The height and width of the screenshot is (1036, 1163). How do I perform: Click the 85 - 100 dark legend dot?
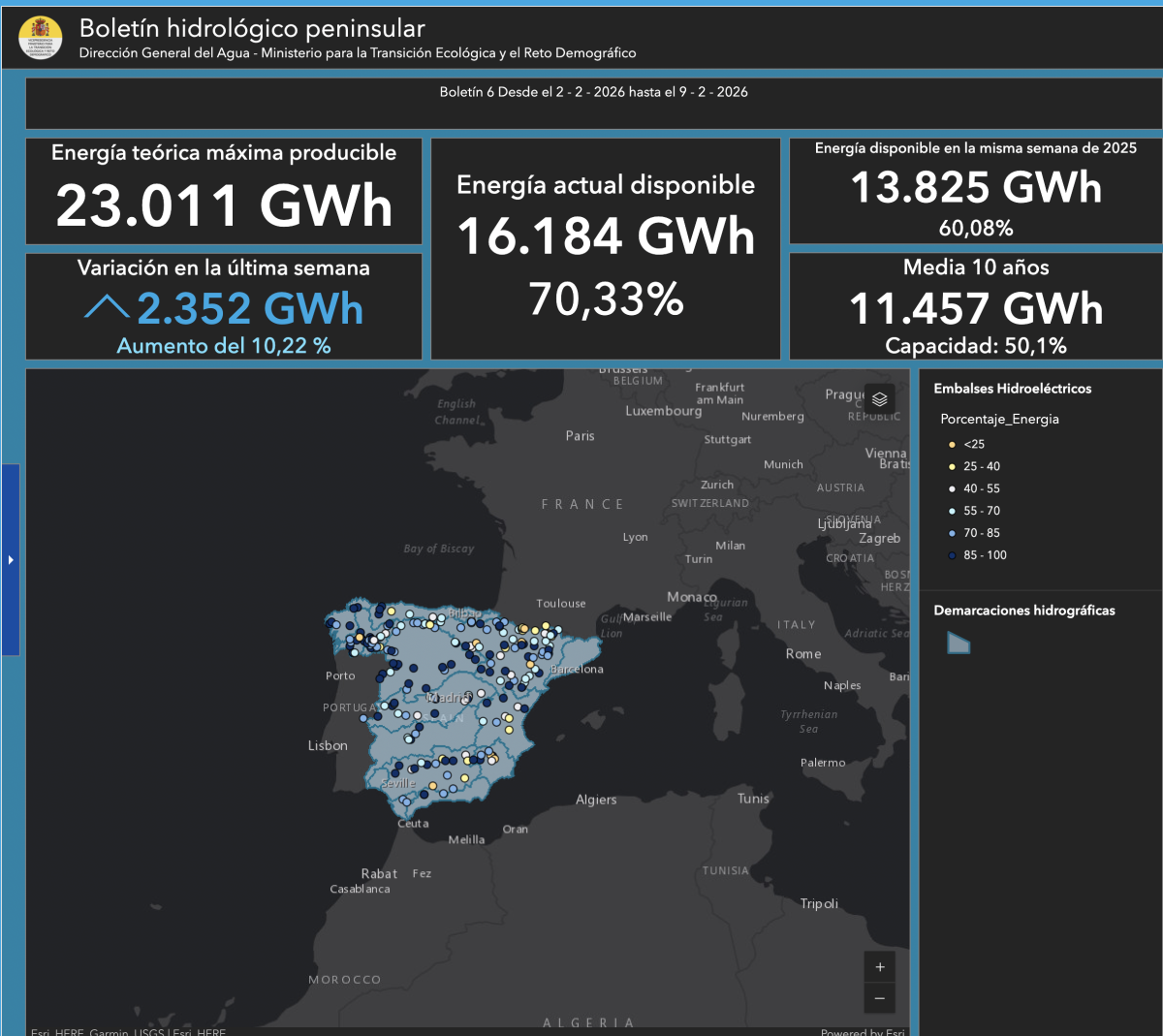click(952, 555)
